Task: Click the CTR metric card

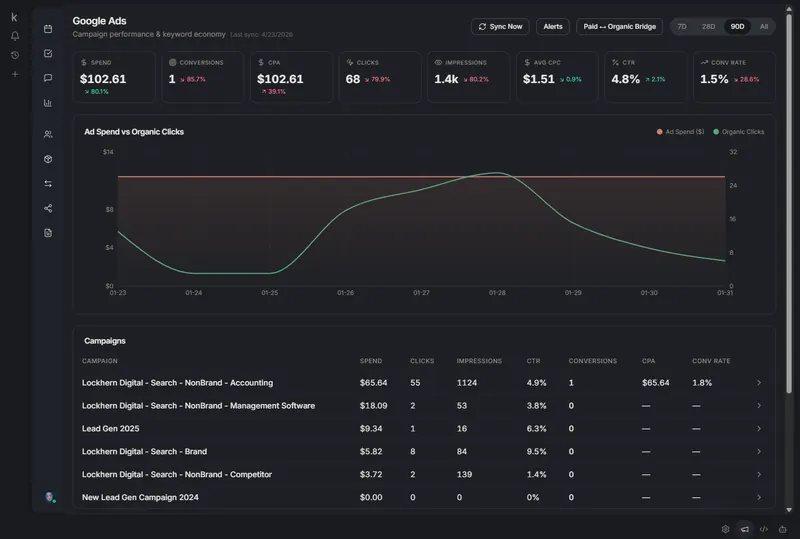Action: coord(646,77)
